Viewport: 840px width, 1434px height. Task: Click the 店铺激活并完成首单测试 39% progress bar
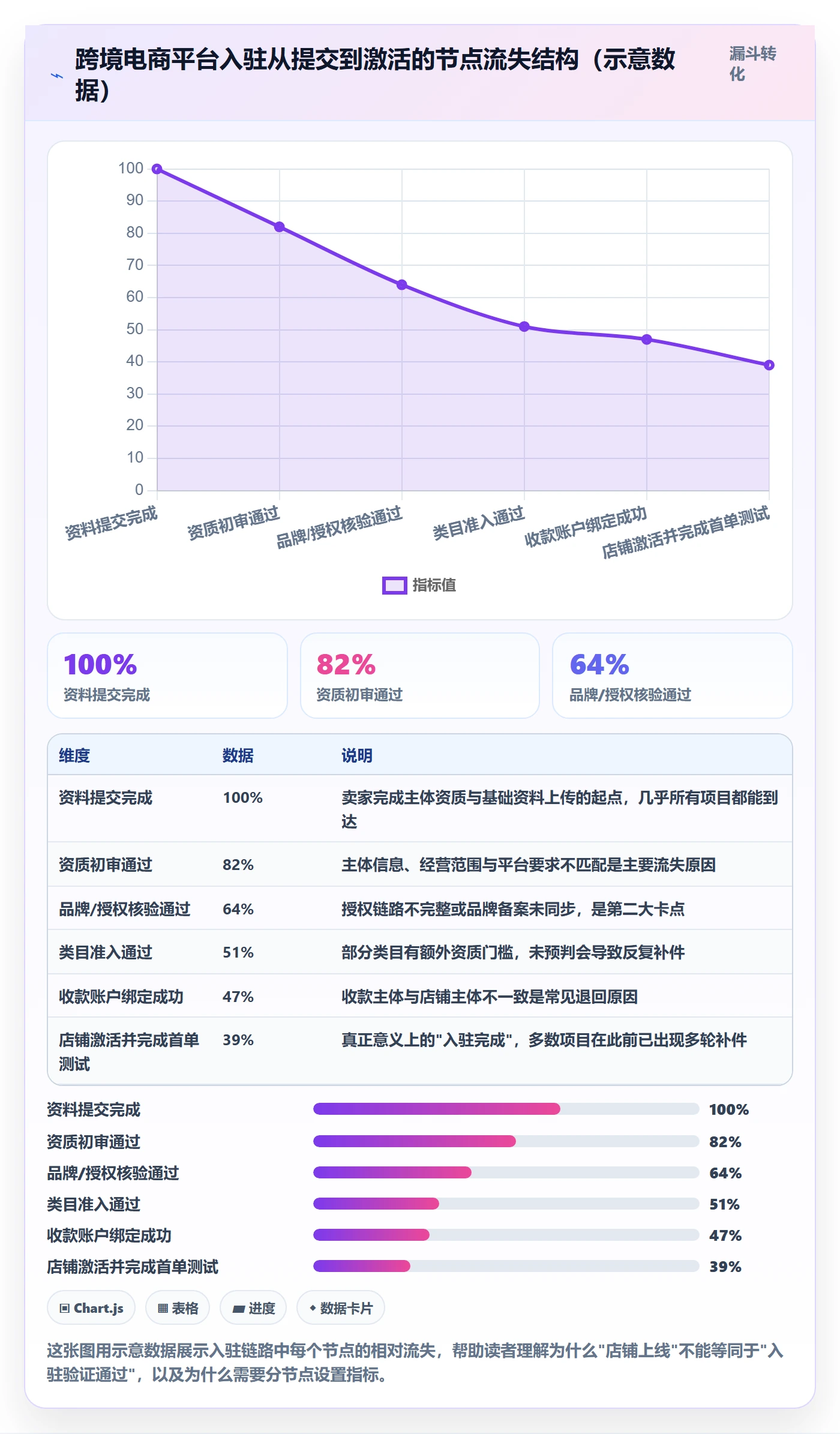506,1266
